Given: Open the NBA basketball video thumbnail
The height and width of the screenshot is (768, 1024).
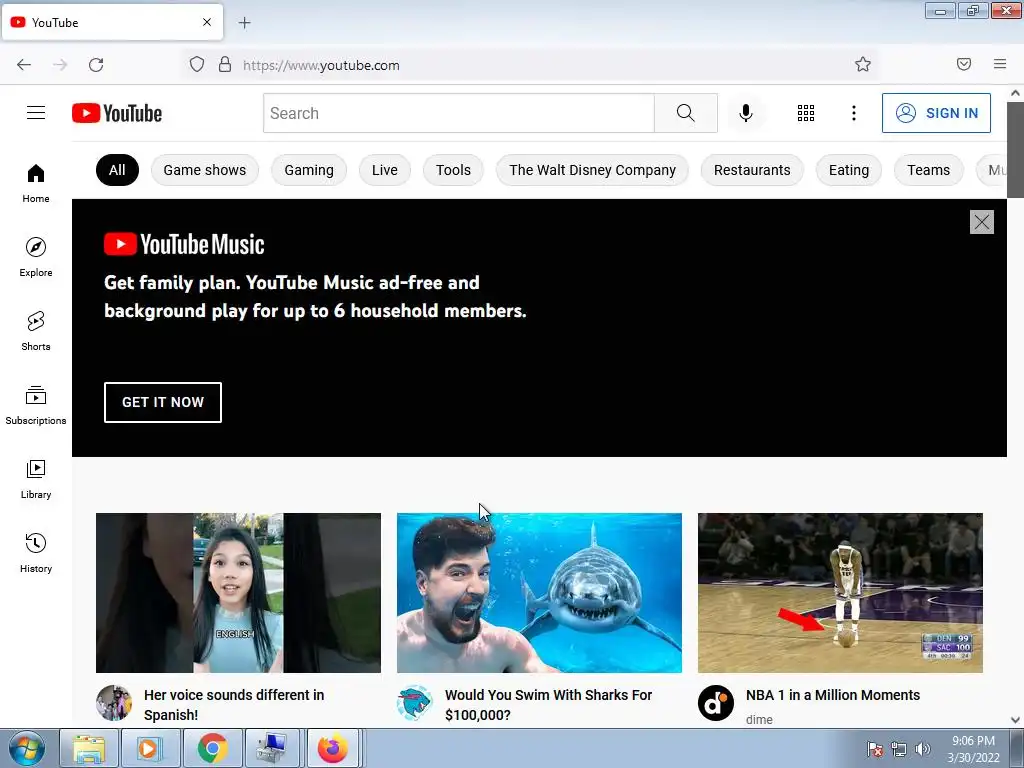Looking at the screenshot, I should tap(840, 593).
